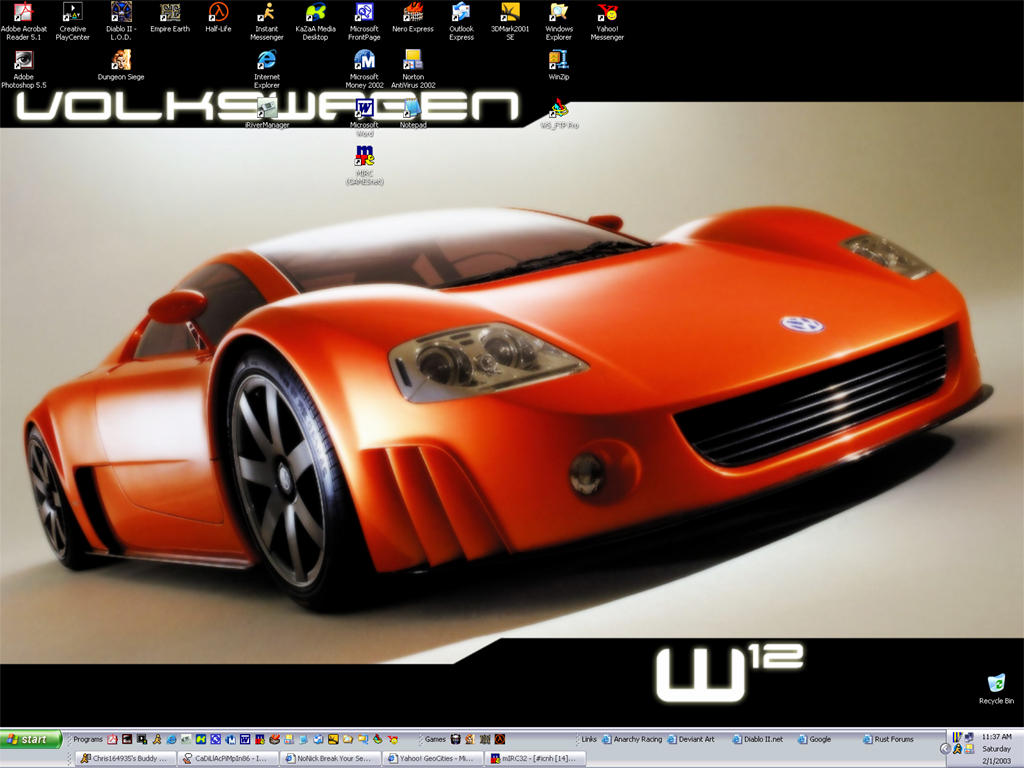Launch Microsoft Money 2002 desktop icon

tap(364, 70)
